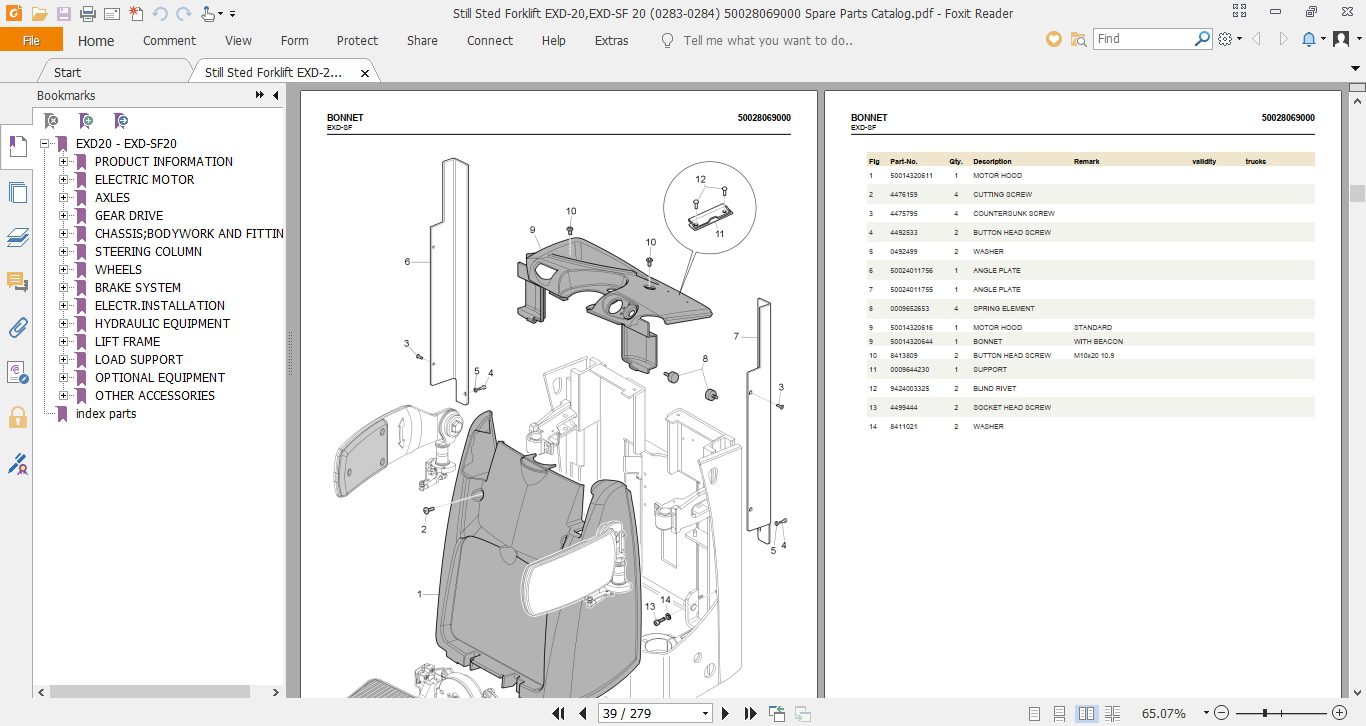This screenshot has width=1366, height=726.
Task: Expand the HYDRAULIC EQUIPMENT bookmark
Action: click(x=63, y=324)
